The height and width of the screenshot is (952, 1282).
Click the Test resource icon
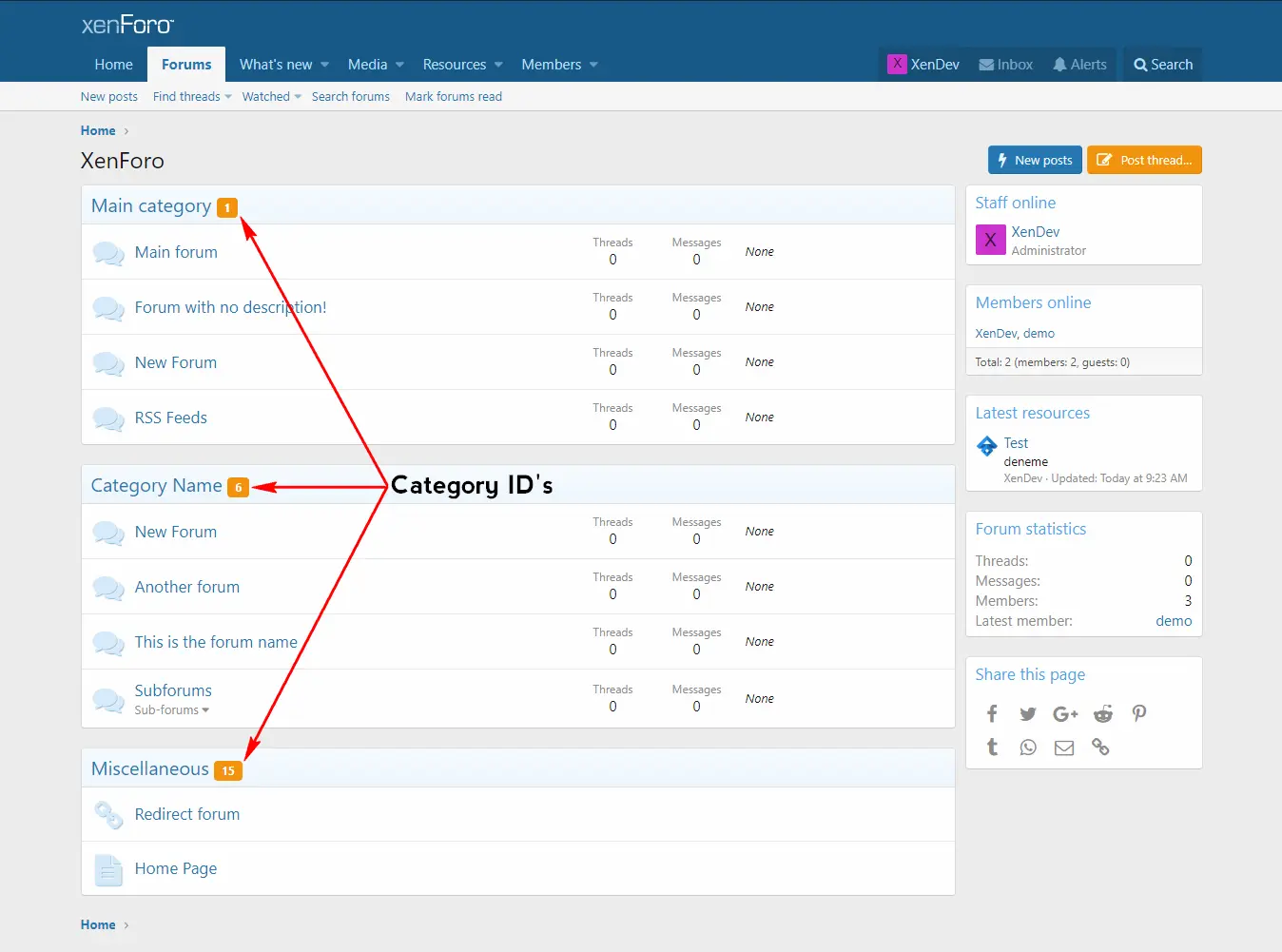(987, 445)
